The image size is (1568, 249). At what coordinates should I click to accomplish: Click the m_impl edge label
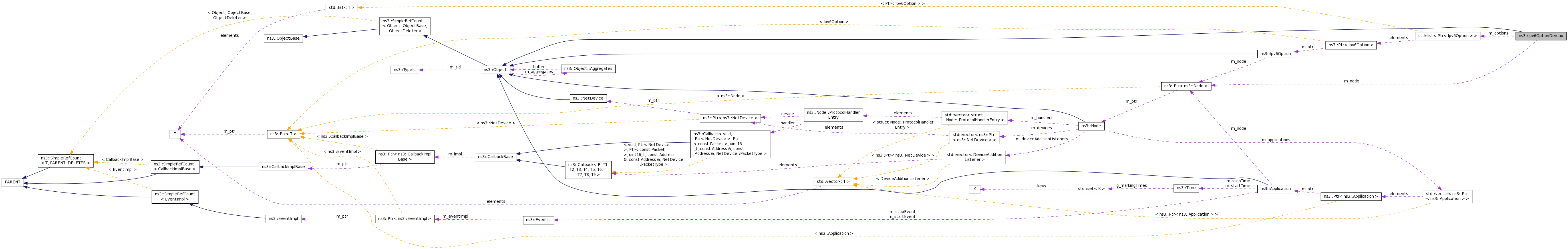455,155
